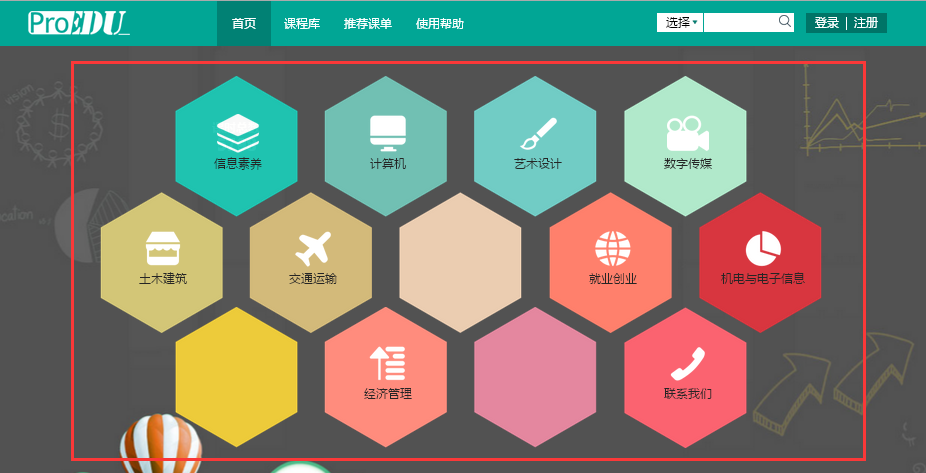Click the 注册 register link

pos(866,23)
